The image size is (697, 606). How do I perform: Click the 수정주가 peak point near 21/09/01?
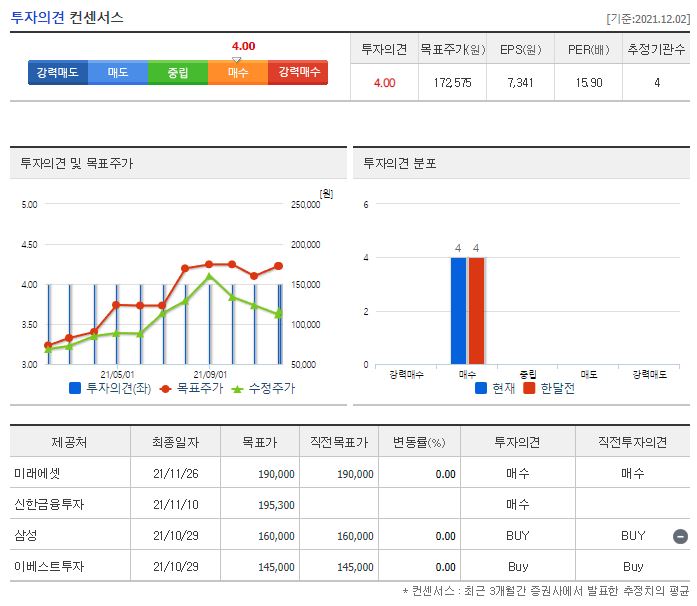pos(209,277)
